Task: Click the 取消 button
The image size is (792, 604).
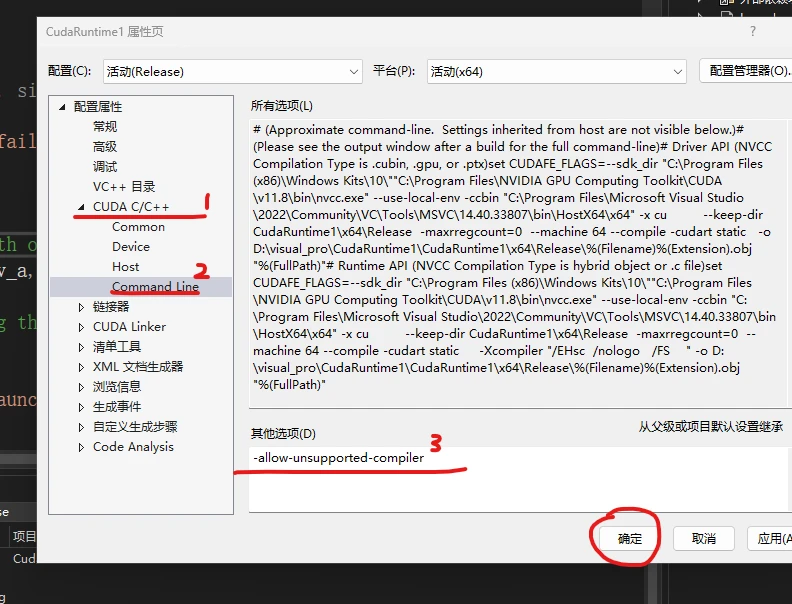Action: [704, 538]
